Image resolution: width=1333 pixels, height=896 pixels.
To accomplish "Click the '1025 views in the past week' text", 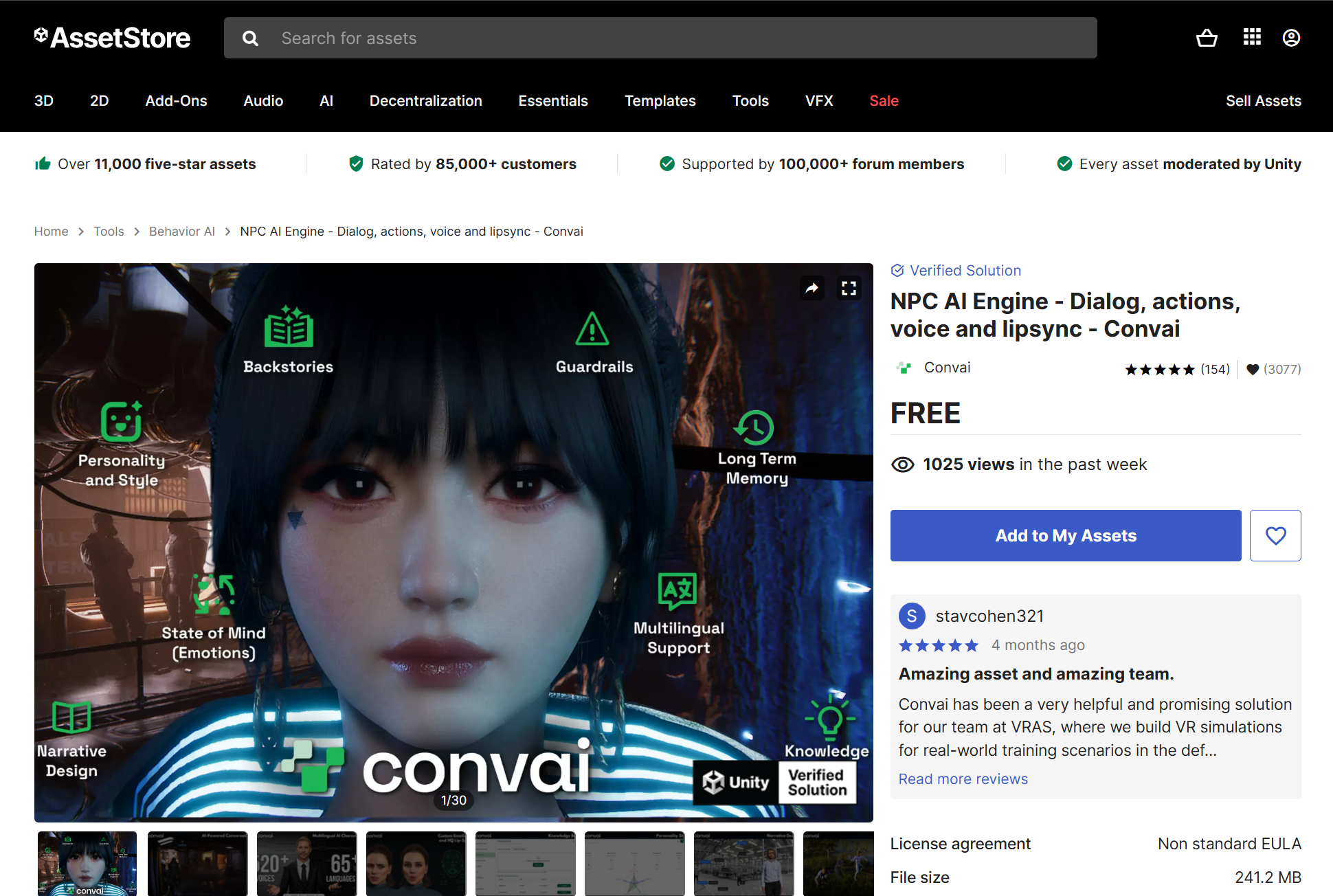I will (1035, 464).
